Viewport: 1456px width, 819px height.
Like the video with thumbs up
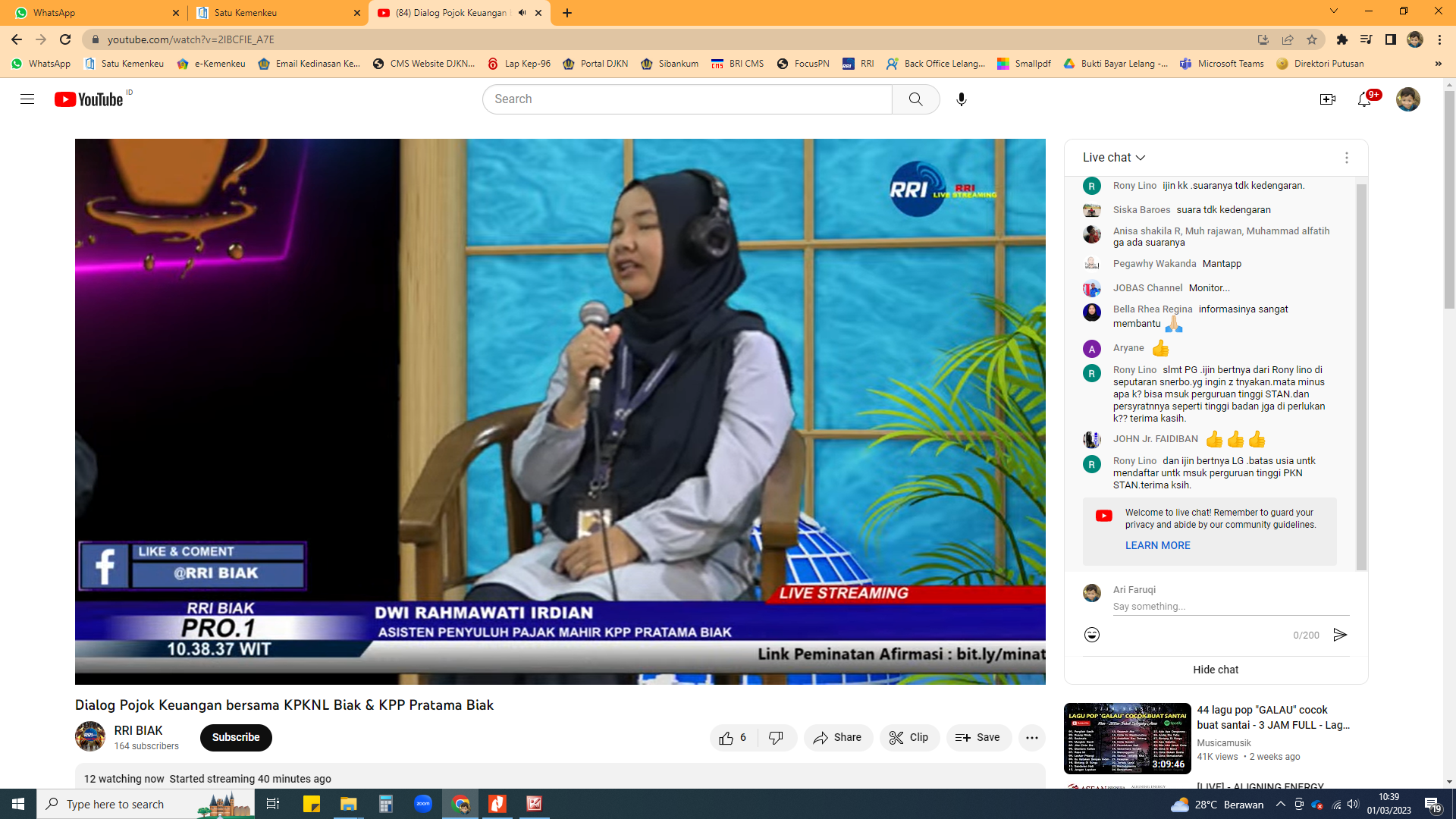pyautogui.click(x=726, y=738)
